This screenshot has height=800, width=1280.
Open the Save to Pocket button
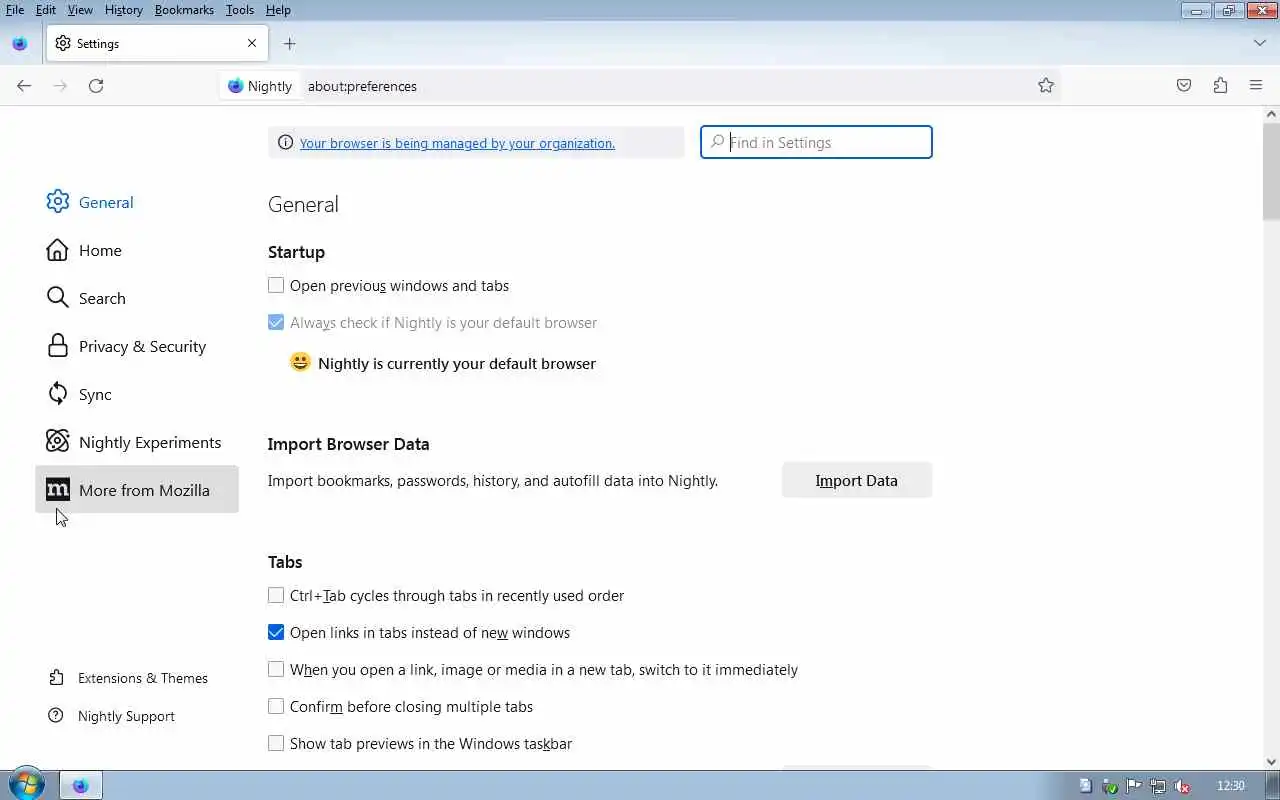point(1184,86)
